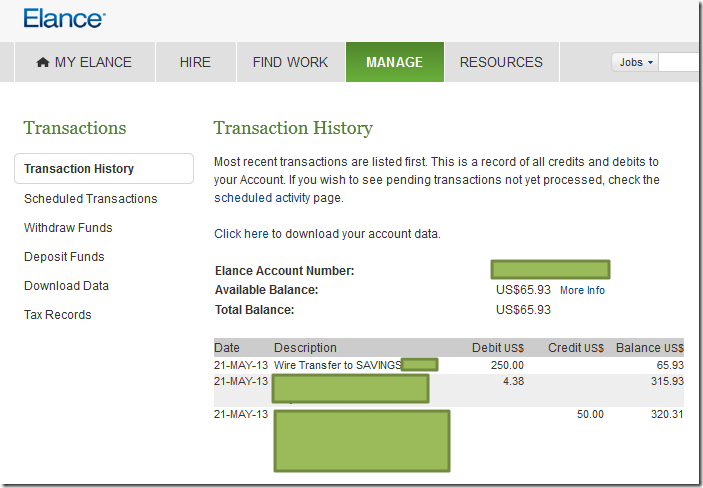This screenshot has height=488, width=703.
Task: Click the Balance US$ column header
Action: pyautogui.click(x=650, y=348)
